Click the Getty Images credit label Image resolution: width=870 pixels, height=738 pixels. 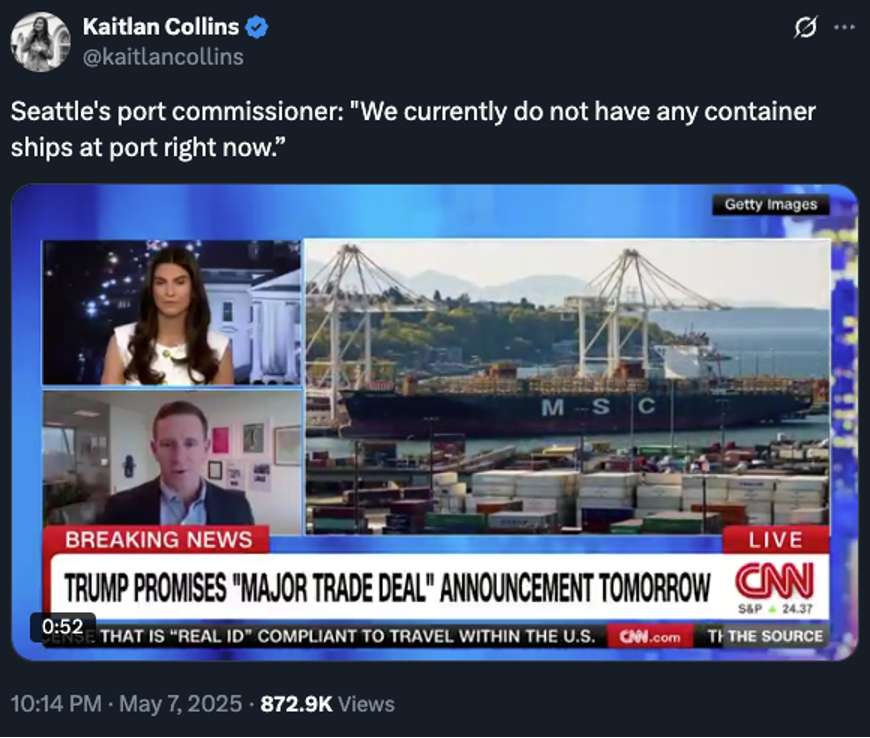[x=771, y=204]
